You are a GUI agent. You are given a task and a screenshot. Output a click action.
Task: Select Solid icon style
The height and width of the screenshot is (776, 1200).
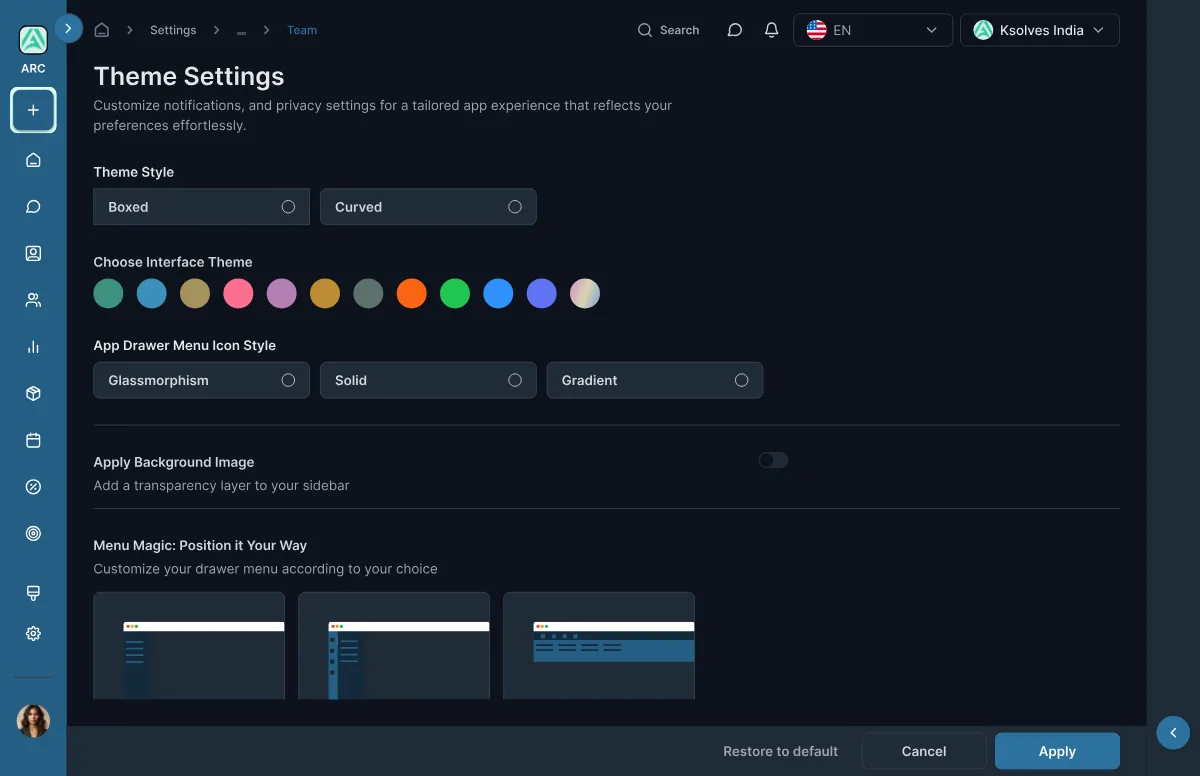click(x=428, y=380)
